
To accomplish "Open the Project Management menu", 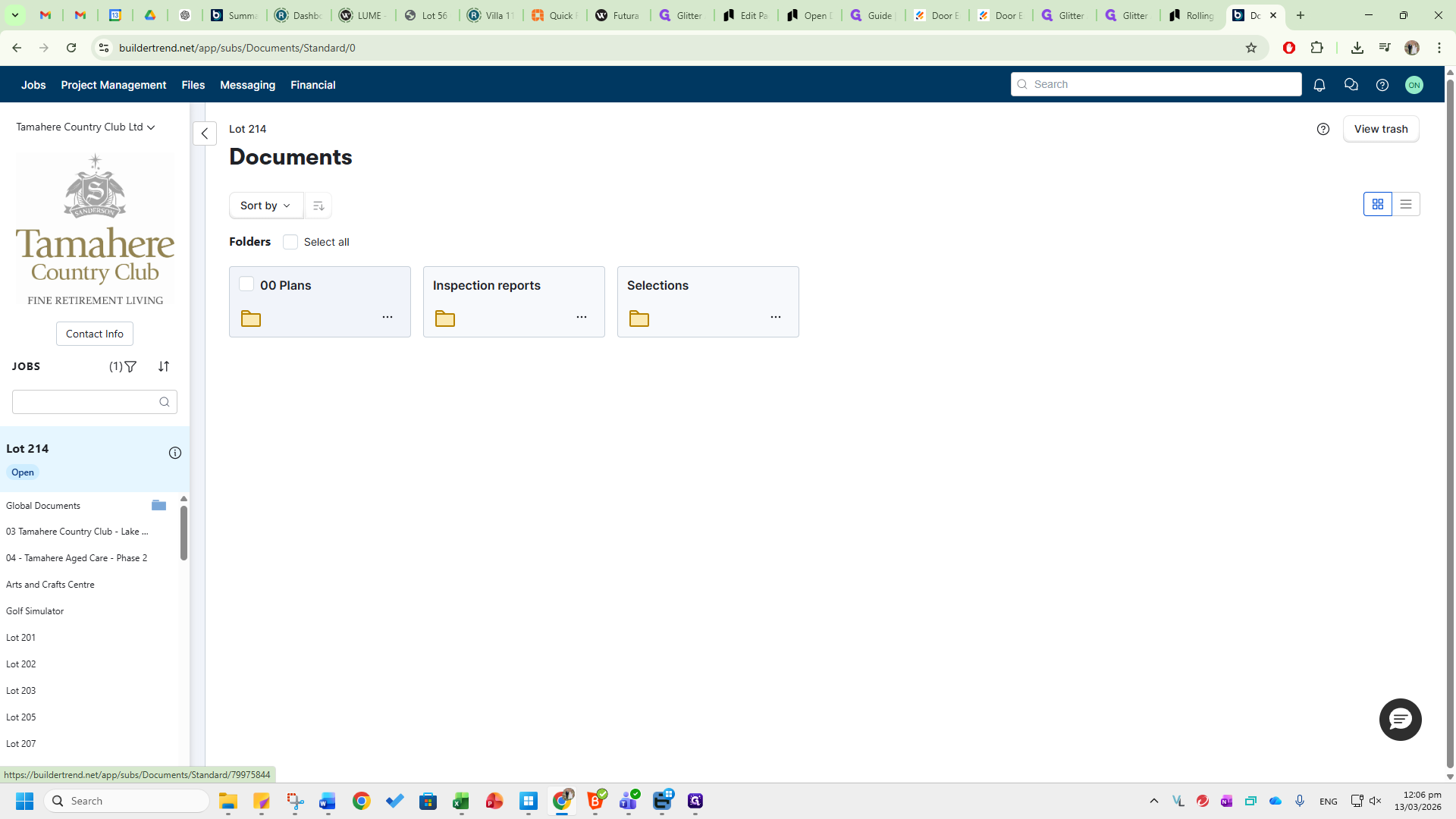I will (x=114, y=85).
